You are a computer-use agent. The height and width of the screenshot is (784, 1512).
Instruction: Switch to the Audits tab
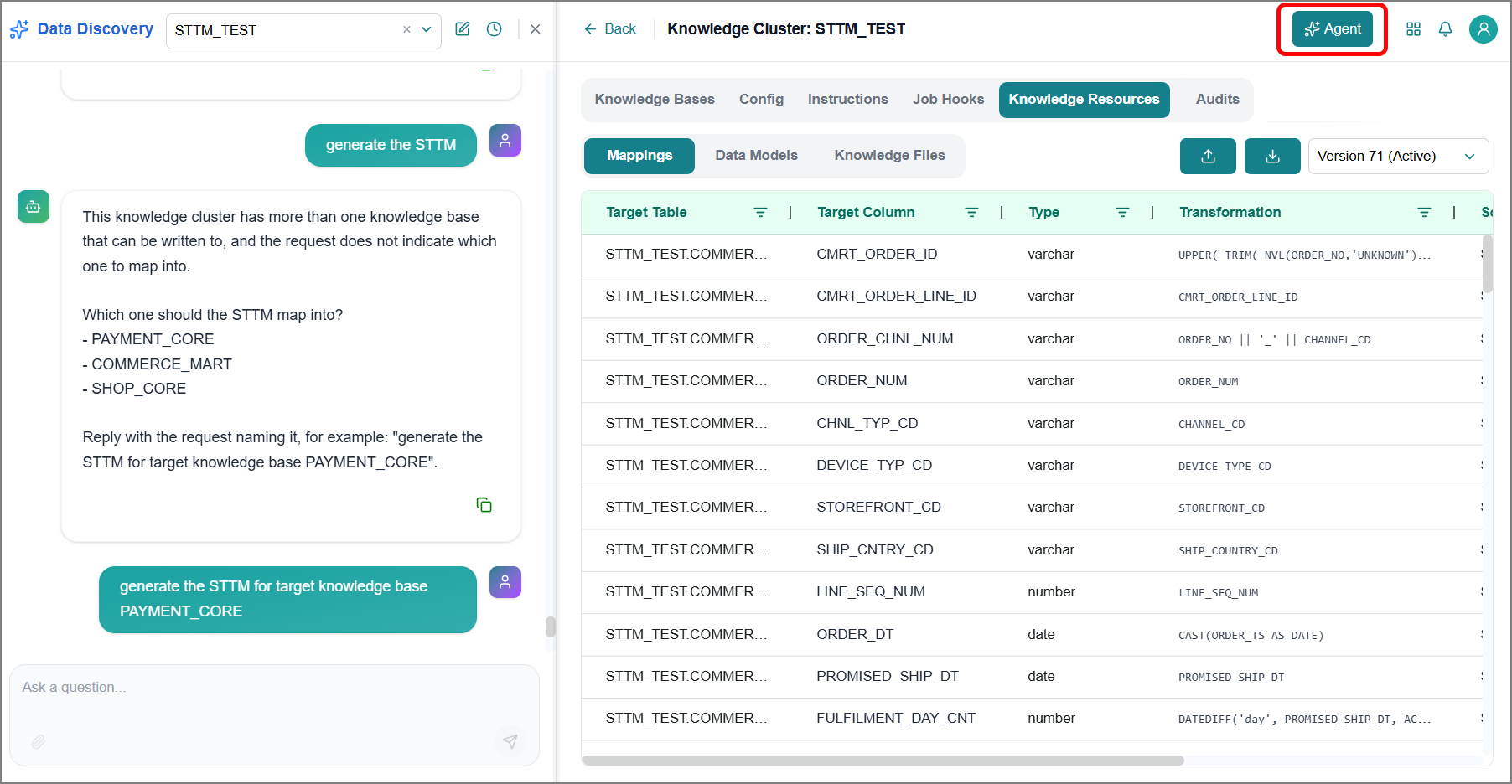click(1217, 100)
